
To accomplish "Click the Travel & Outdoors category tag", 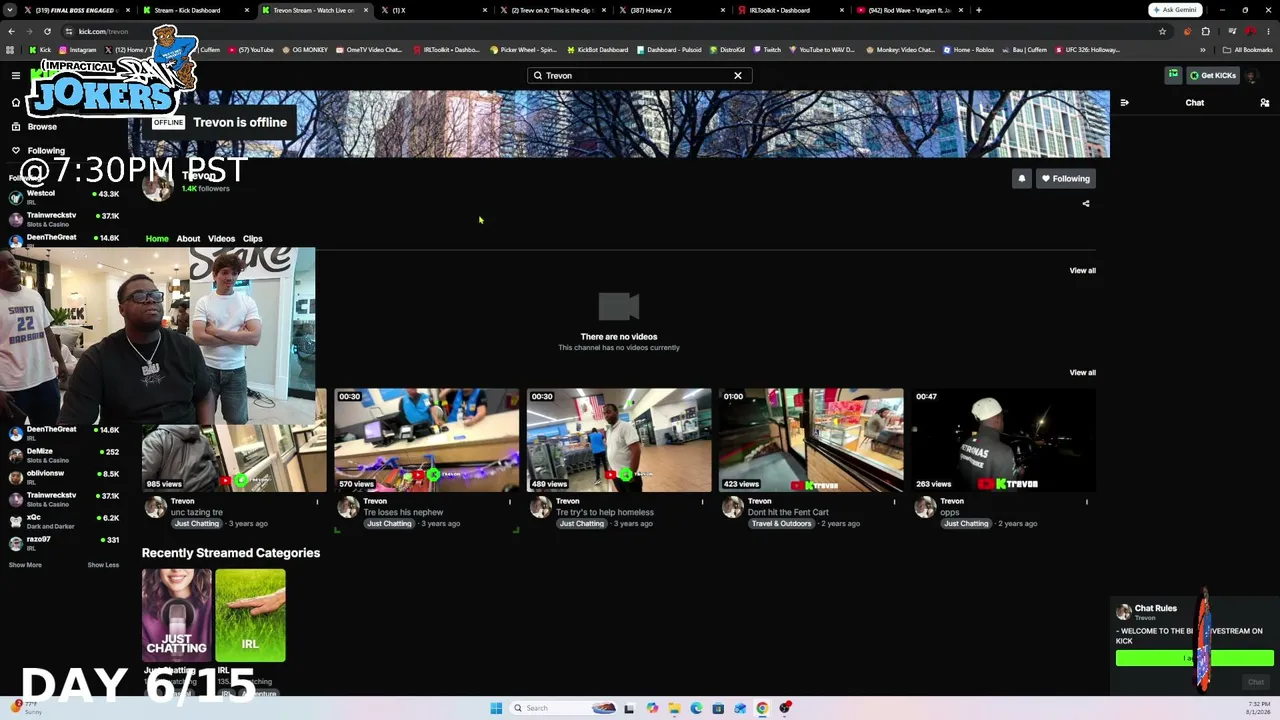I will (781, 524).
